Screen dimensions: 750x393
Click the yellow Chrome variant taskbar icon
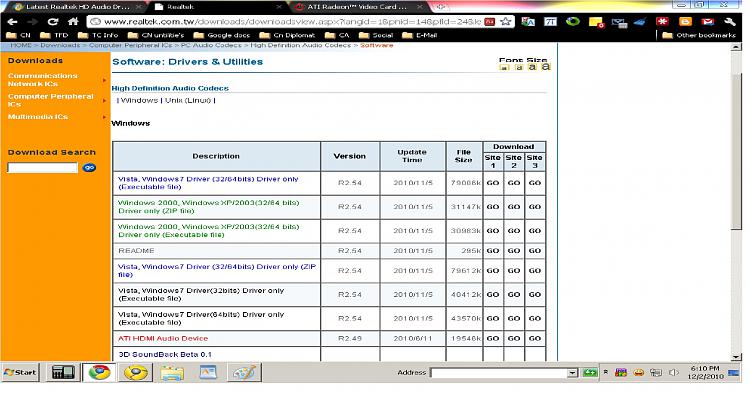[x=135, y=372]
